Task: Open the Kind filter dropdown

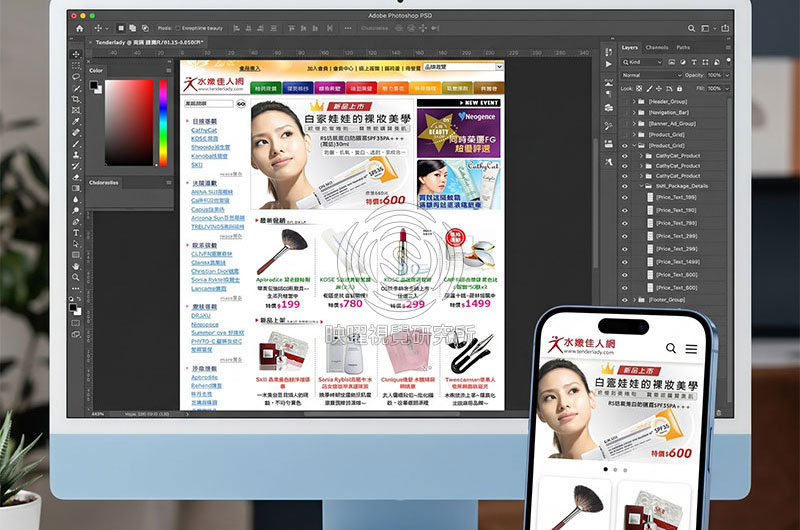Action: point(642,62)
